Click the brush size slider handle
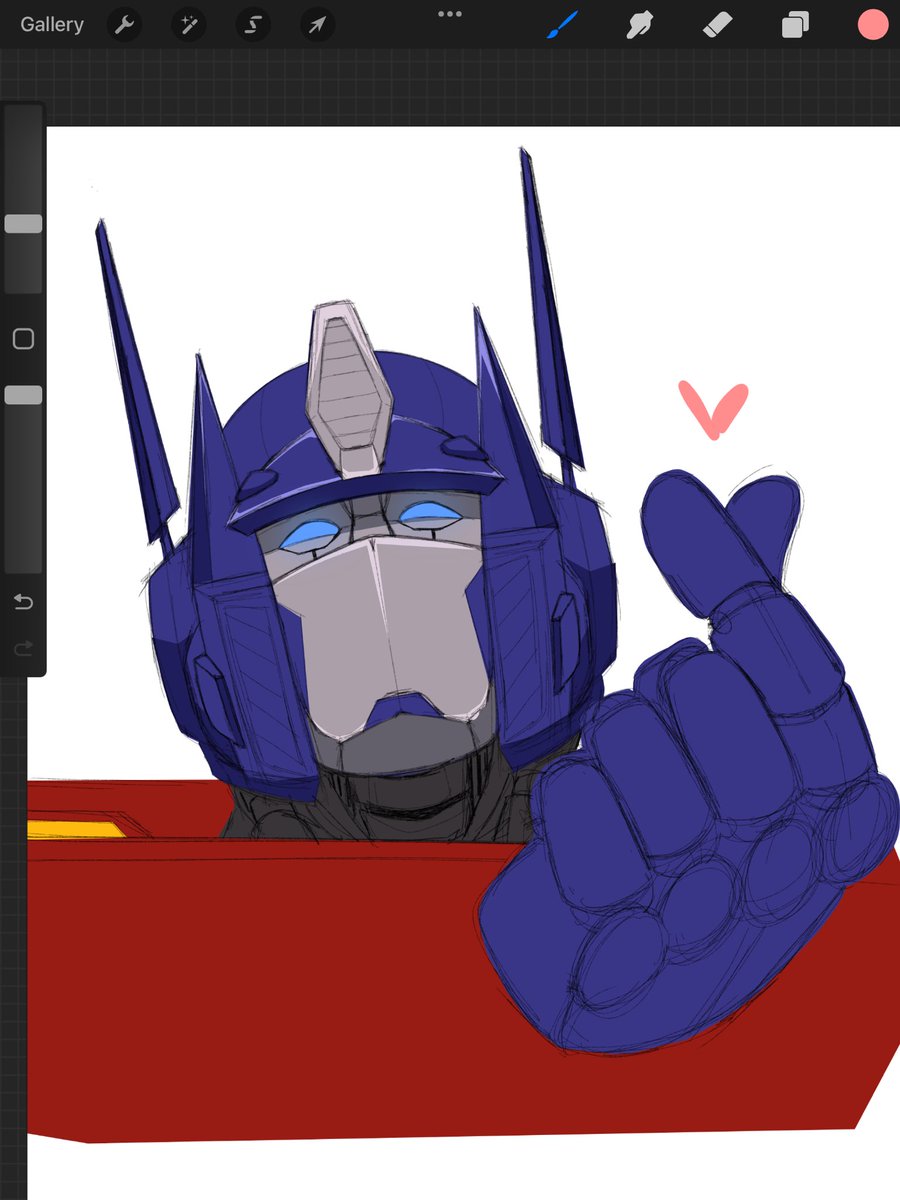 pyautogui.click(x=23, y=224)
